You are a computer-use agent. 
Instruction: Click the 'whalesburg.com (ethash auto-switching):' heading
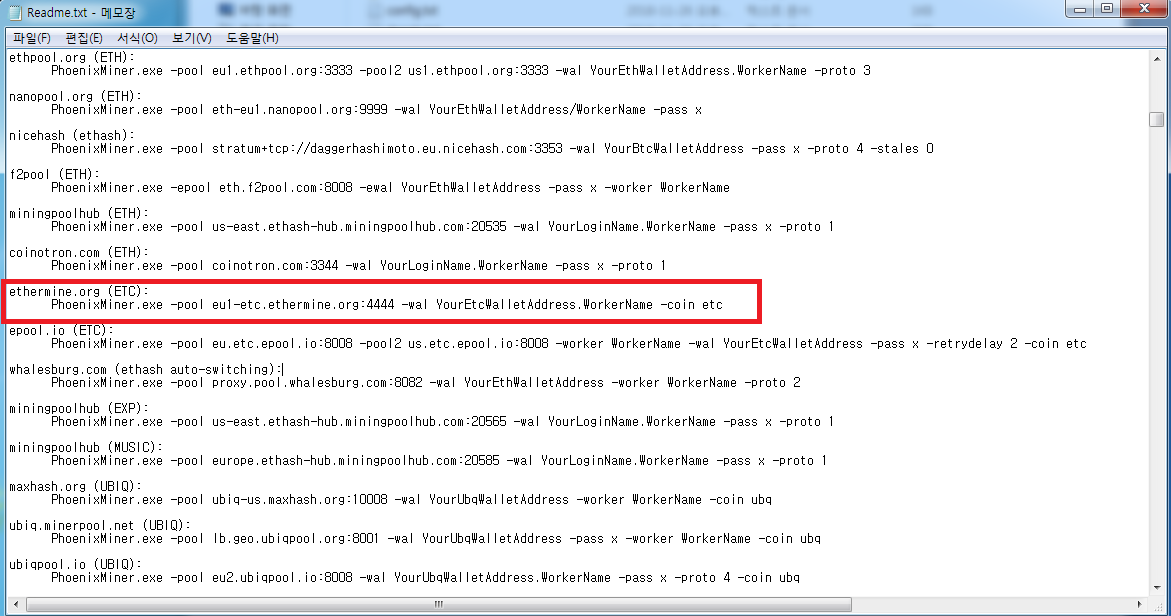point(146,369)
